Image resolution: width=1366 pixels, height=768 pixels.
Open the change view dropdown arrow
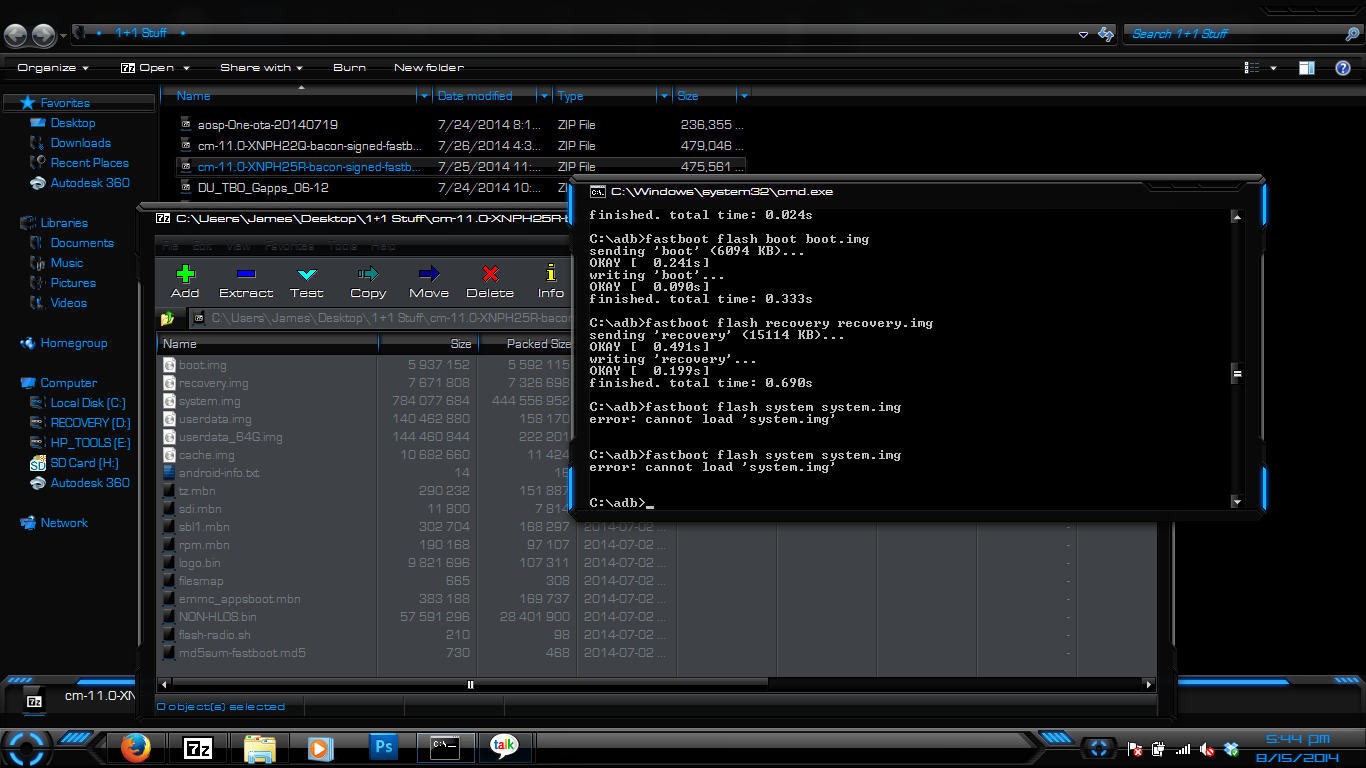[1273, 68]
